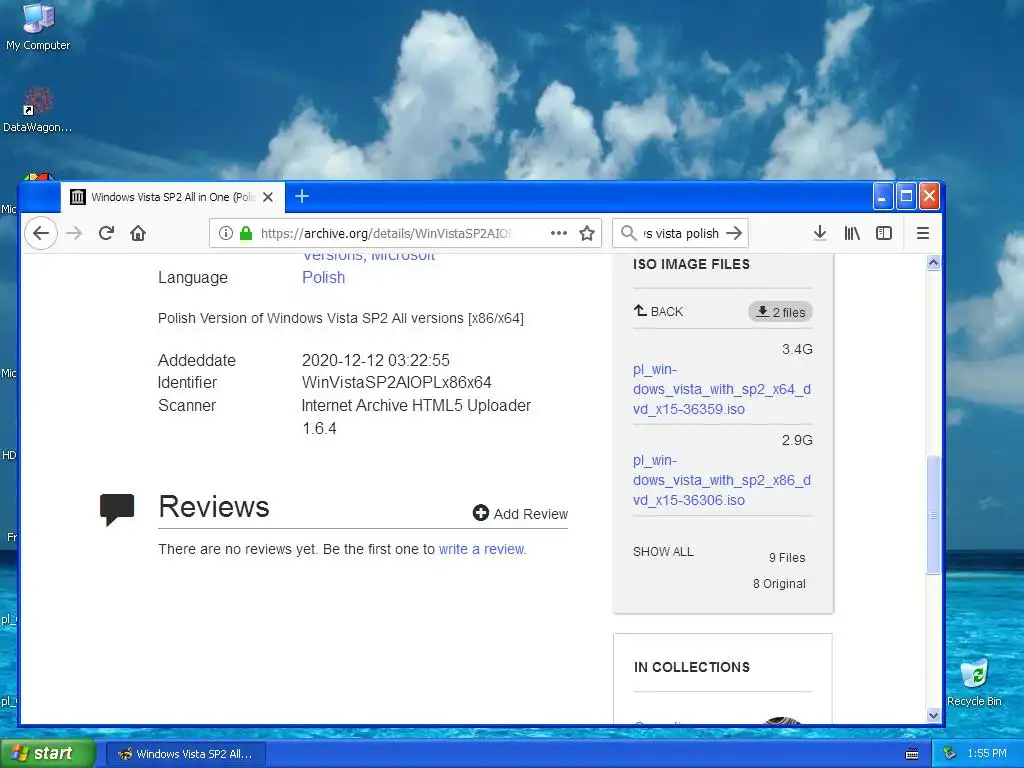The width and height of the screenshot is (1024, 768).
Task: Open the browser home page icon
Action: [138, 233]
